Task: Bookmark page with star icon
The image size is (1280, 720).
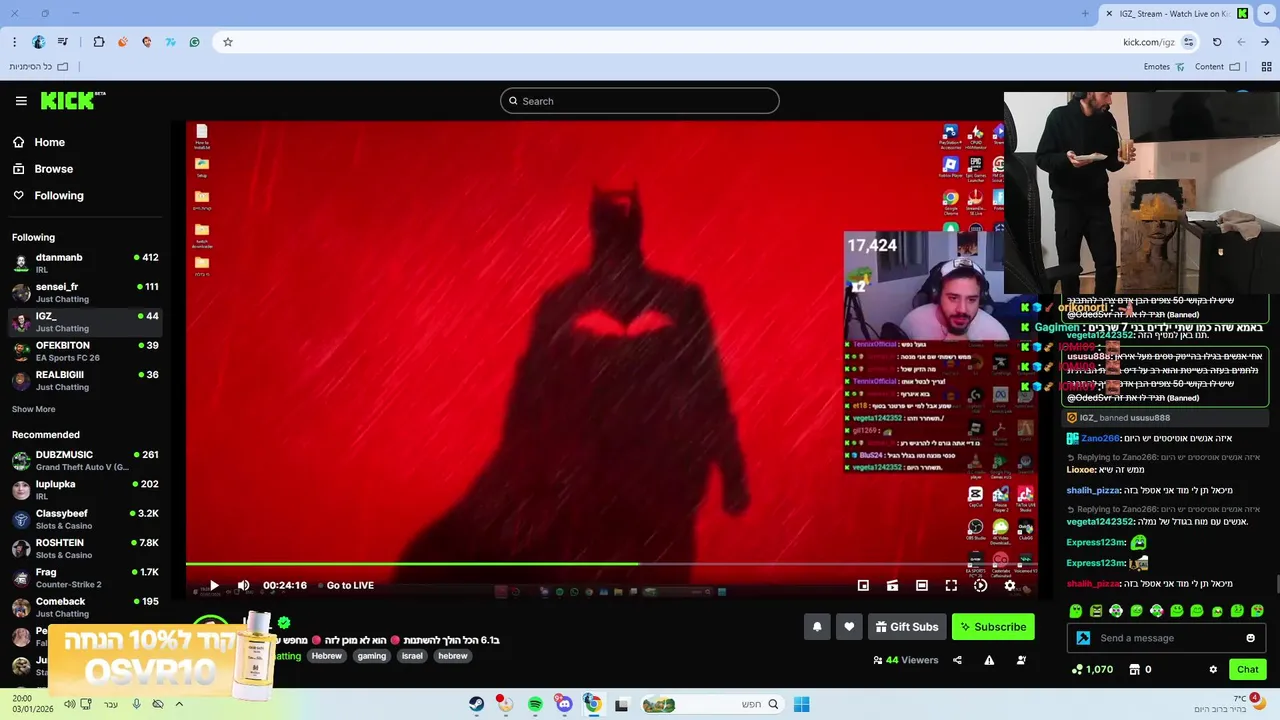Action: pos(228,42)
